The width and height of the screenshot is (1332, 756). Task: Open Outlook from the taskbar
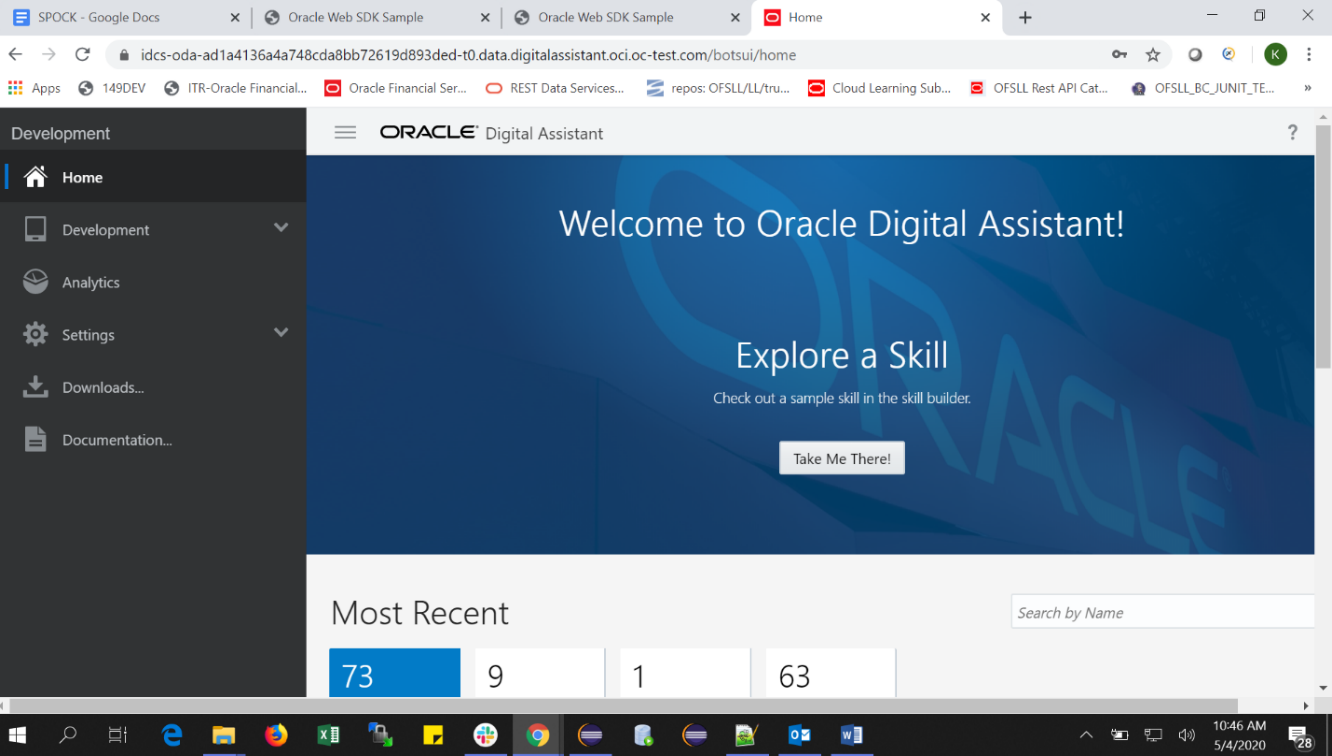coord(799,735)
